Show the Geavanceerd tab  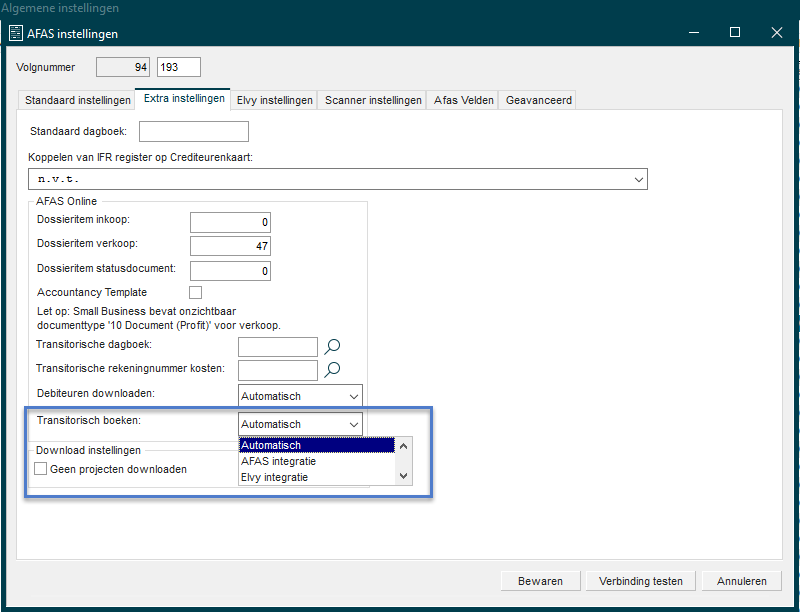point(539,100)
